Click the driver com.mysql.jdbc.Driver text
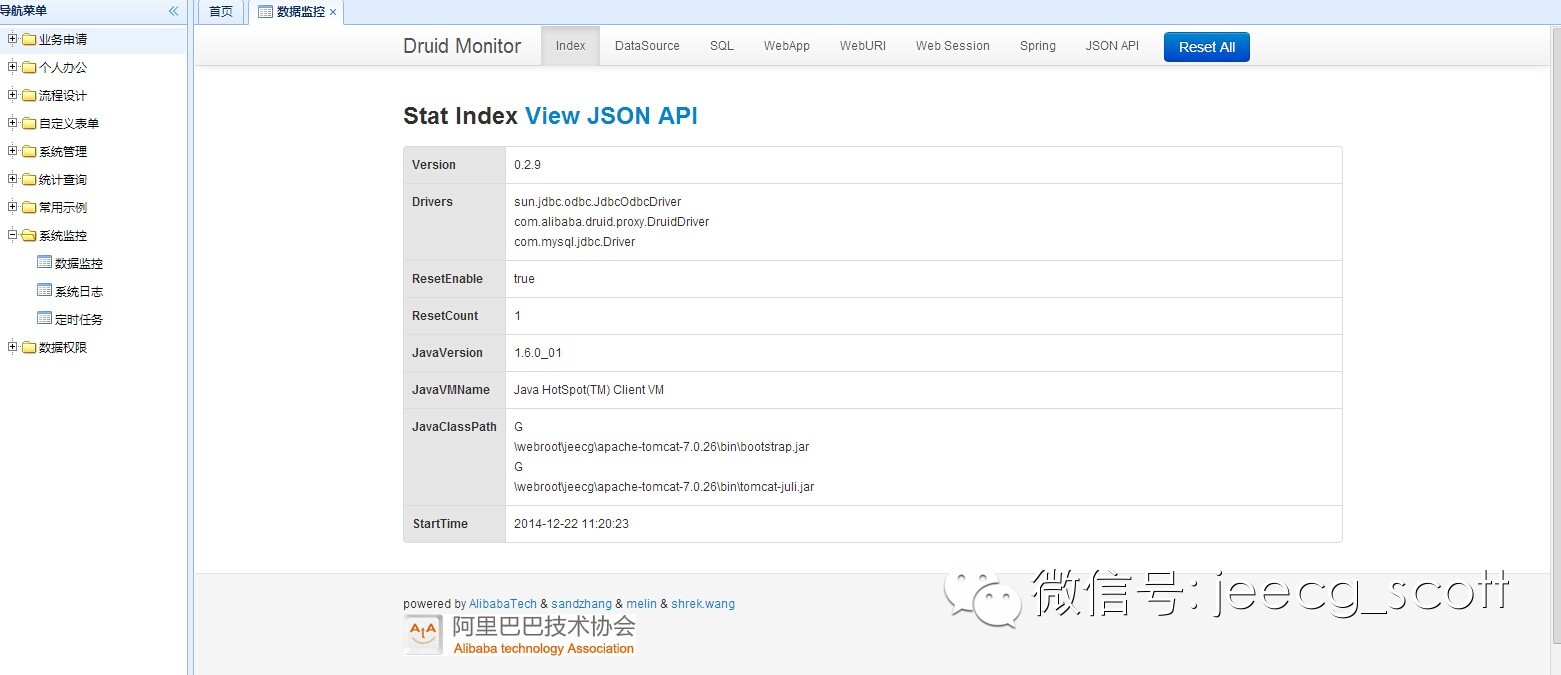Screen dimensions: 1561x675 point(575,242)
